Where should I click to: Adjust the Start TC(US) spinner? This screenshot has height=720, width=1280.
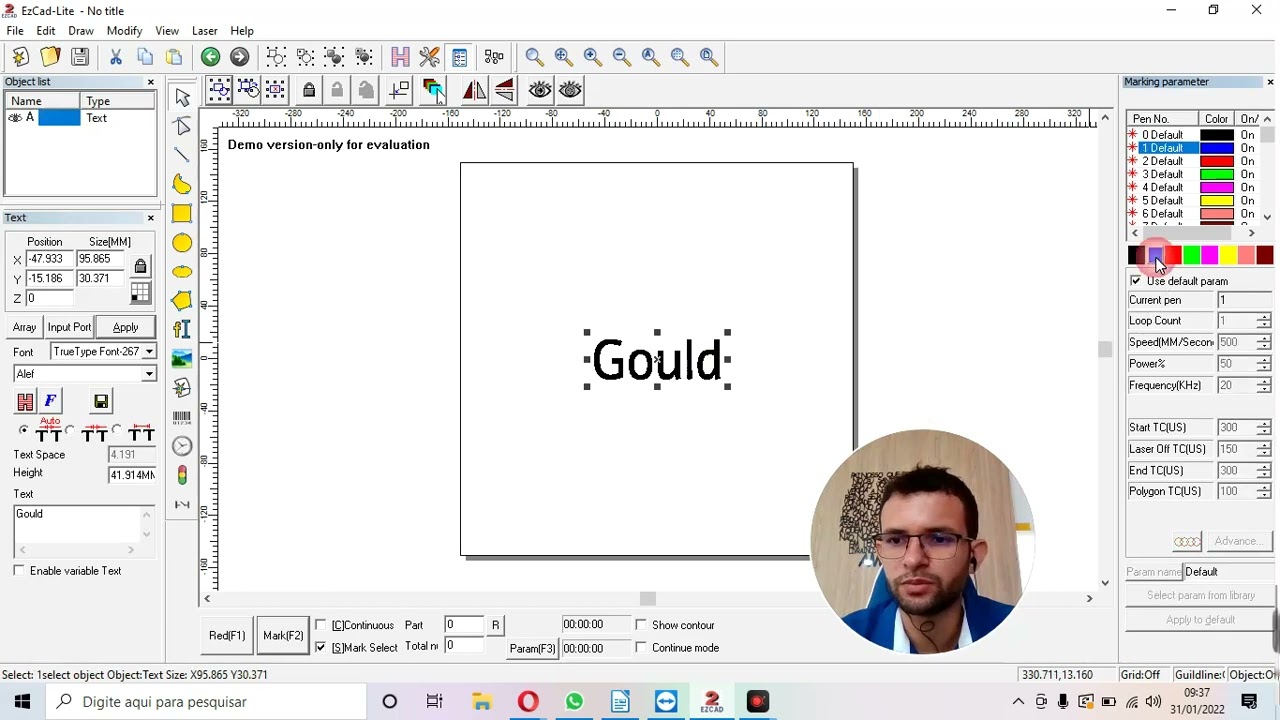tap(1264, 428)
